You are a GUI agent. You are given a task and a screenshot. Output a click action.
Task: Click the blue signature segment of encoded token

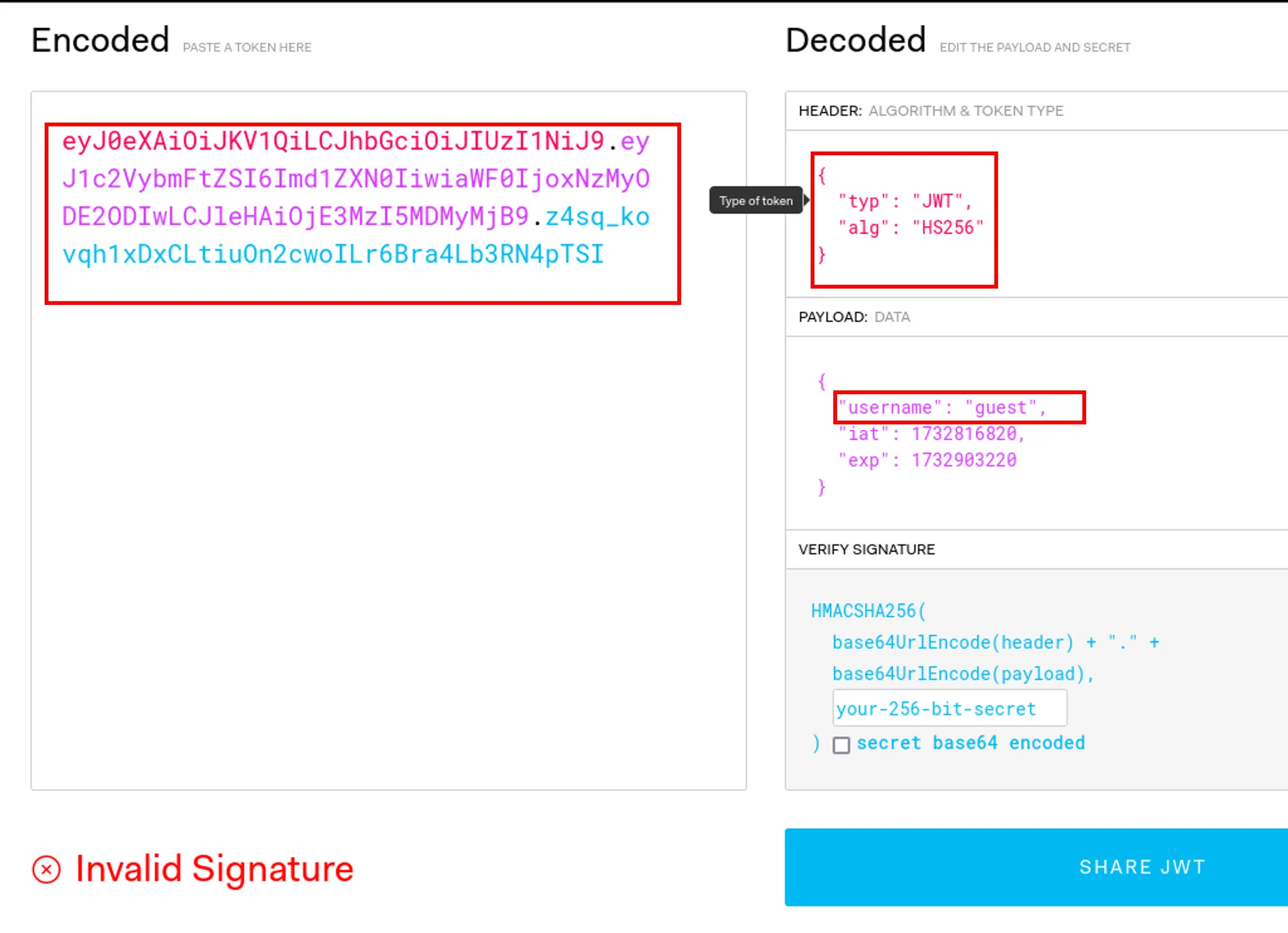tap(333, 255)
